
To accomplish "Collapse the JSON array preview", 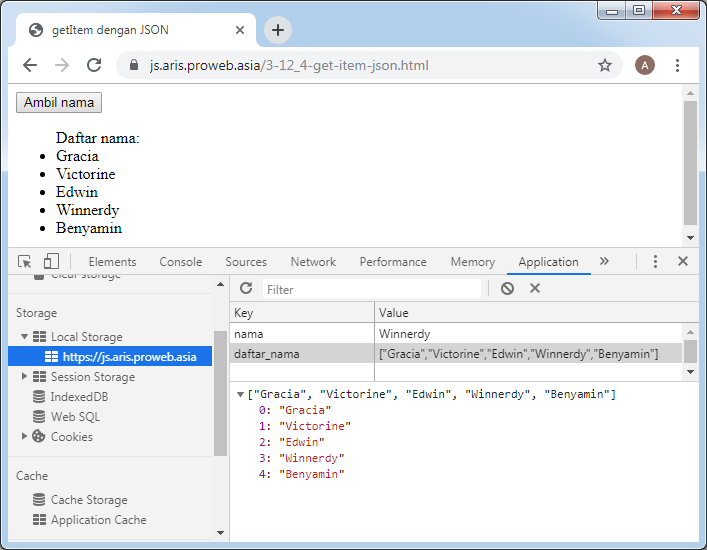I will click(x=240, y=394).
